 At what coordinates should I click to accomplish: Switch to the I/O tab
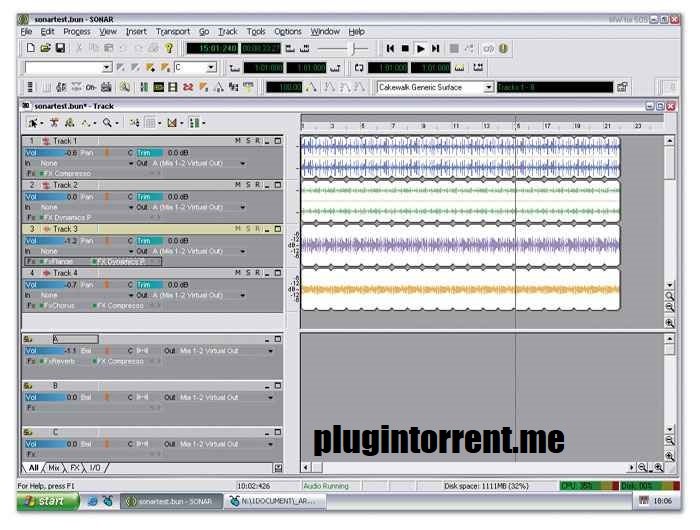coord(95,467)
